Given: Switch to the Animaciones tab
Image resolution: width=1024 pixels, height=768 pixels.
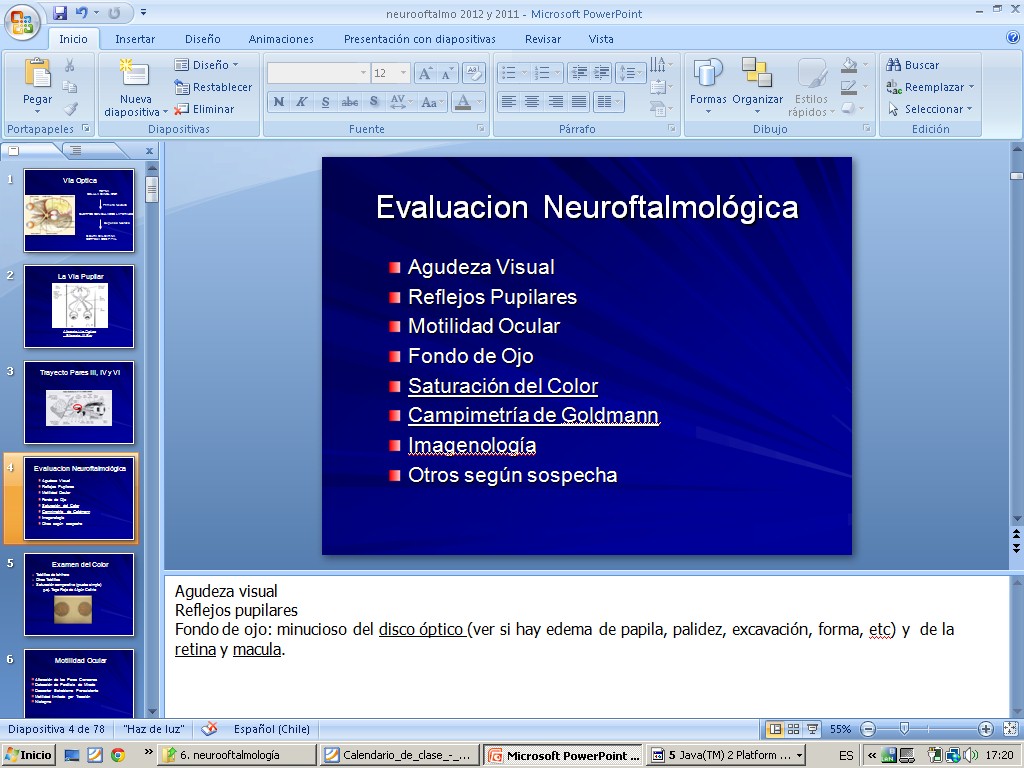Looking at the screenshot, I should click(281, 39).
